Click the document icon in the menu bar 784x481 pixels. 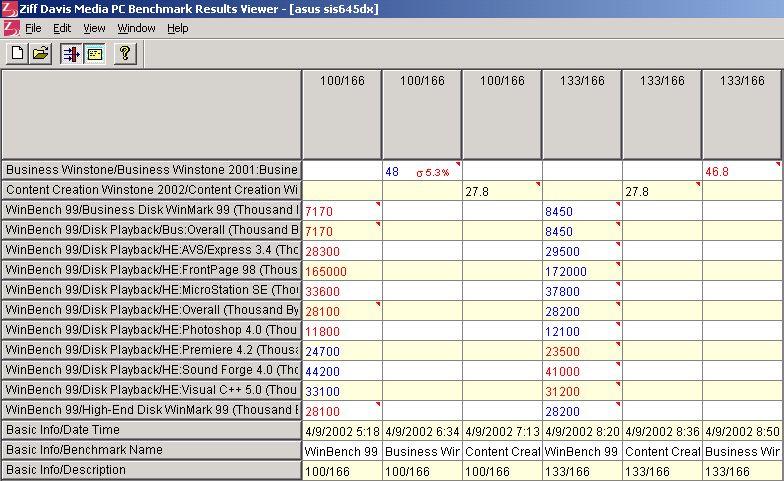click(11, 28)
